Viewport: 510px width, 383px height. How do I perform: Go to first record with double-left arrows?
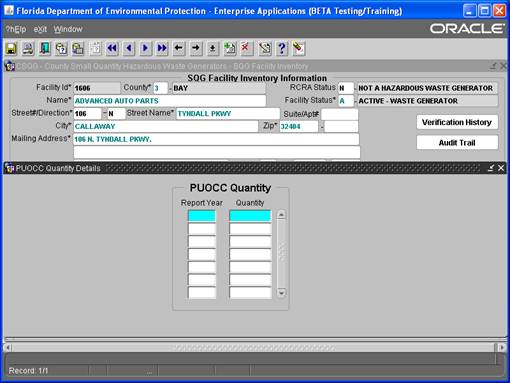(112, 49)
